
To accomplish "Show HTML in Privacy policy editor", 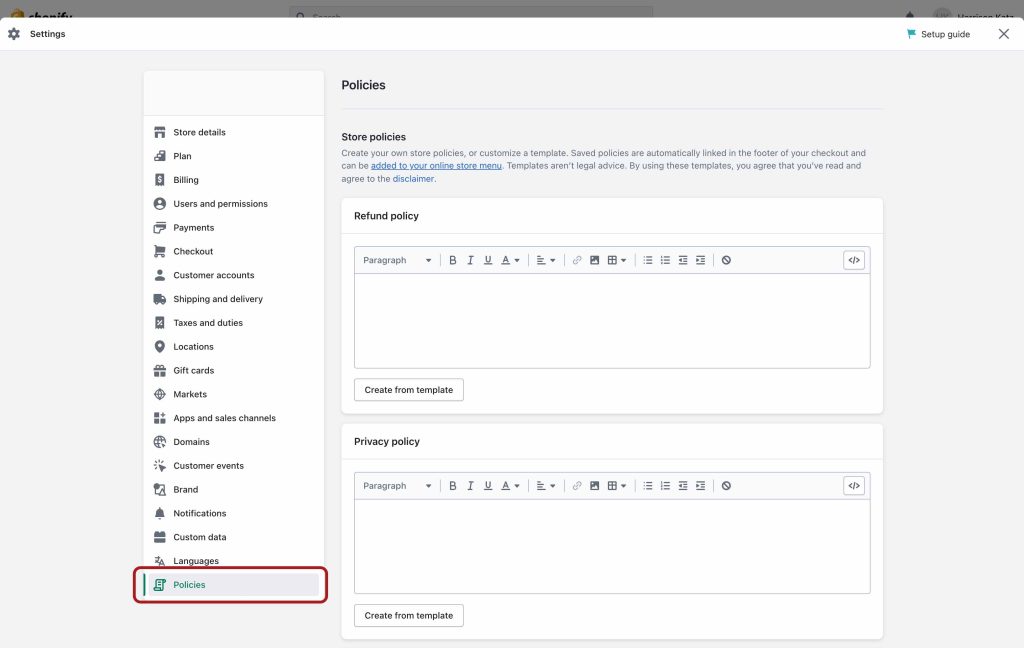I will (x=854, y=486).
